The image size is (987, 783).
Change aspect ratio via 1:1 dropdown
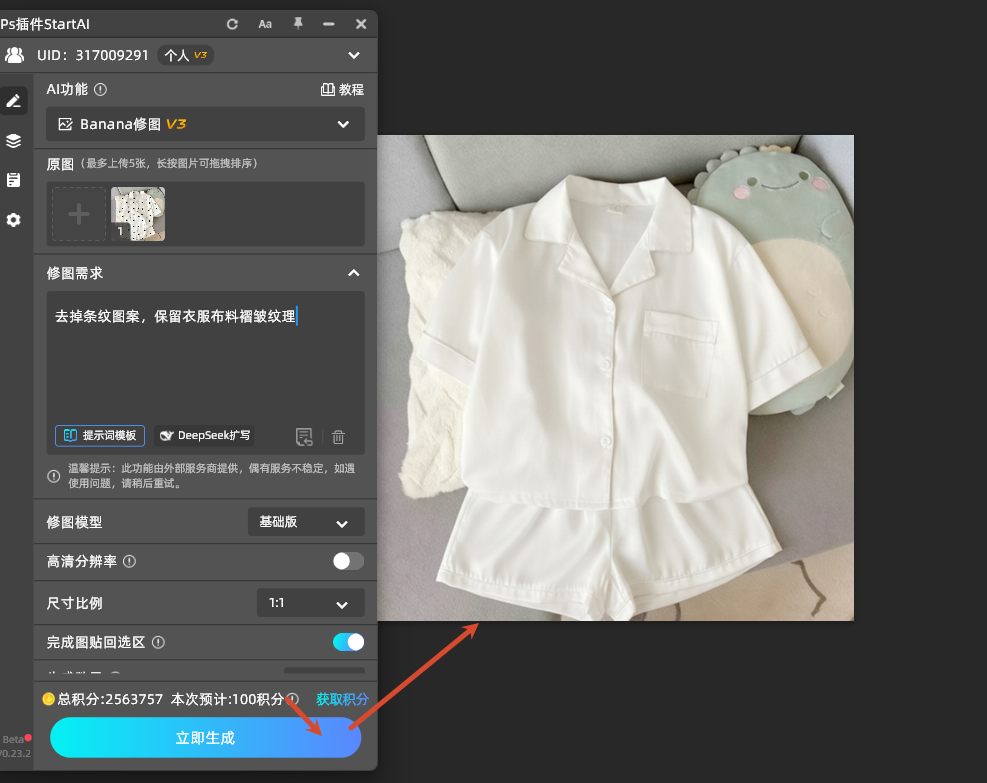[311, 602]
